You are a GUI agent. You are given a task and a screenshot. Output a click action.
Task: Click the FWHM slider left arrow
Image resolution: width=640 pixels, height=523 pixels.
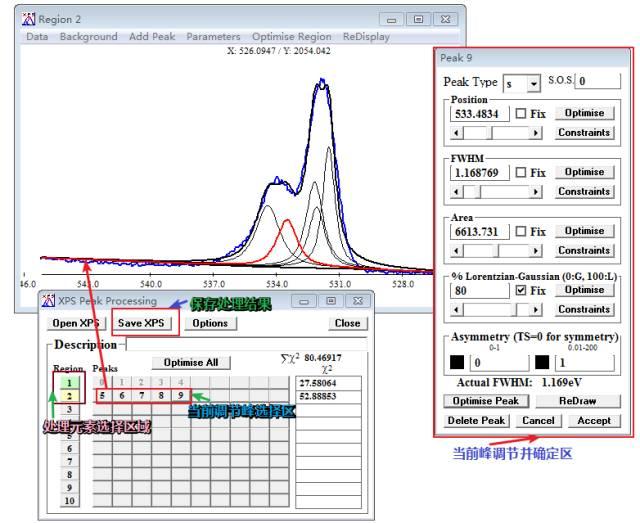click(x=457, y=191)
